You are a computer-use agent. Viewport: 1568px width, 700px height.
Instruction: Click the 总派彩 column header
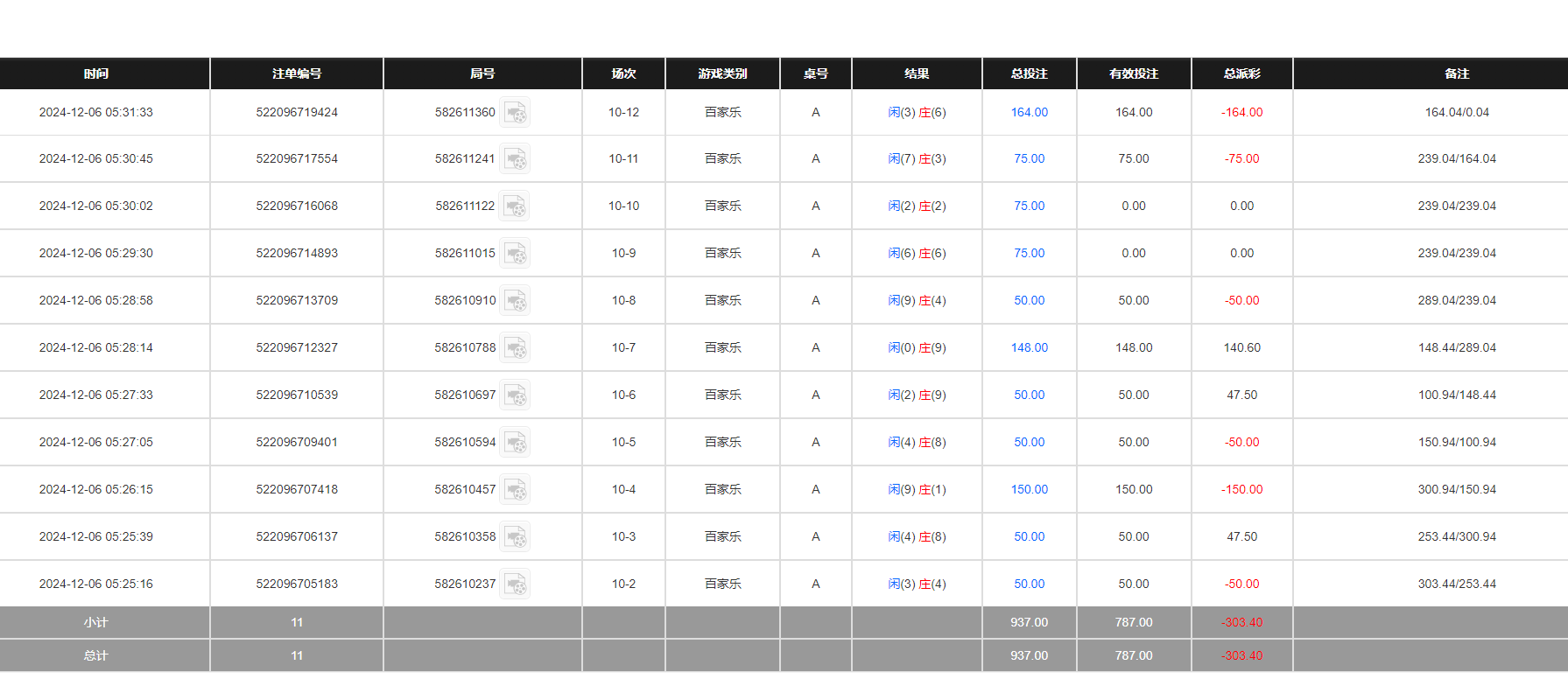(x=1241, y=74)
